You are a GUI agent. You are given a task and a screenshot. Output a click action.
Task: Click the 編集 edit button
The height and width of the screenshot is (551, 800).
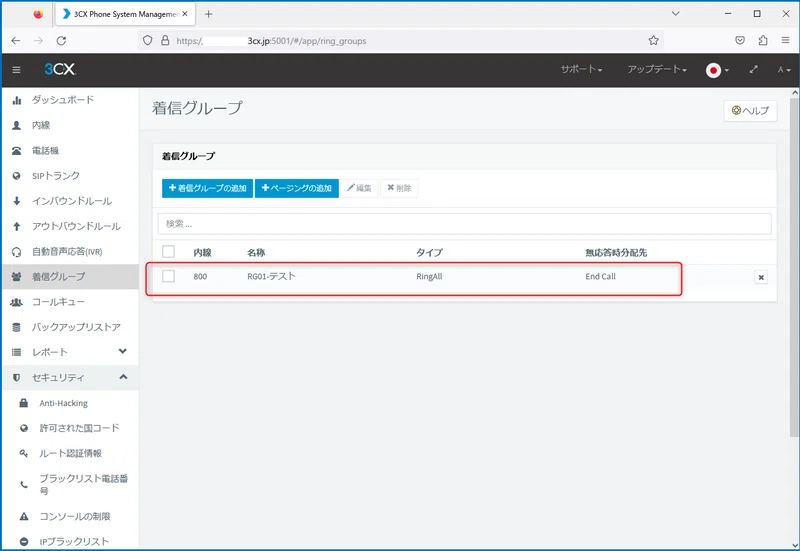coord(359,188)
